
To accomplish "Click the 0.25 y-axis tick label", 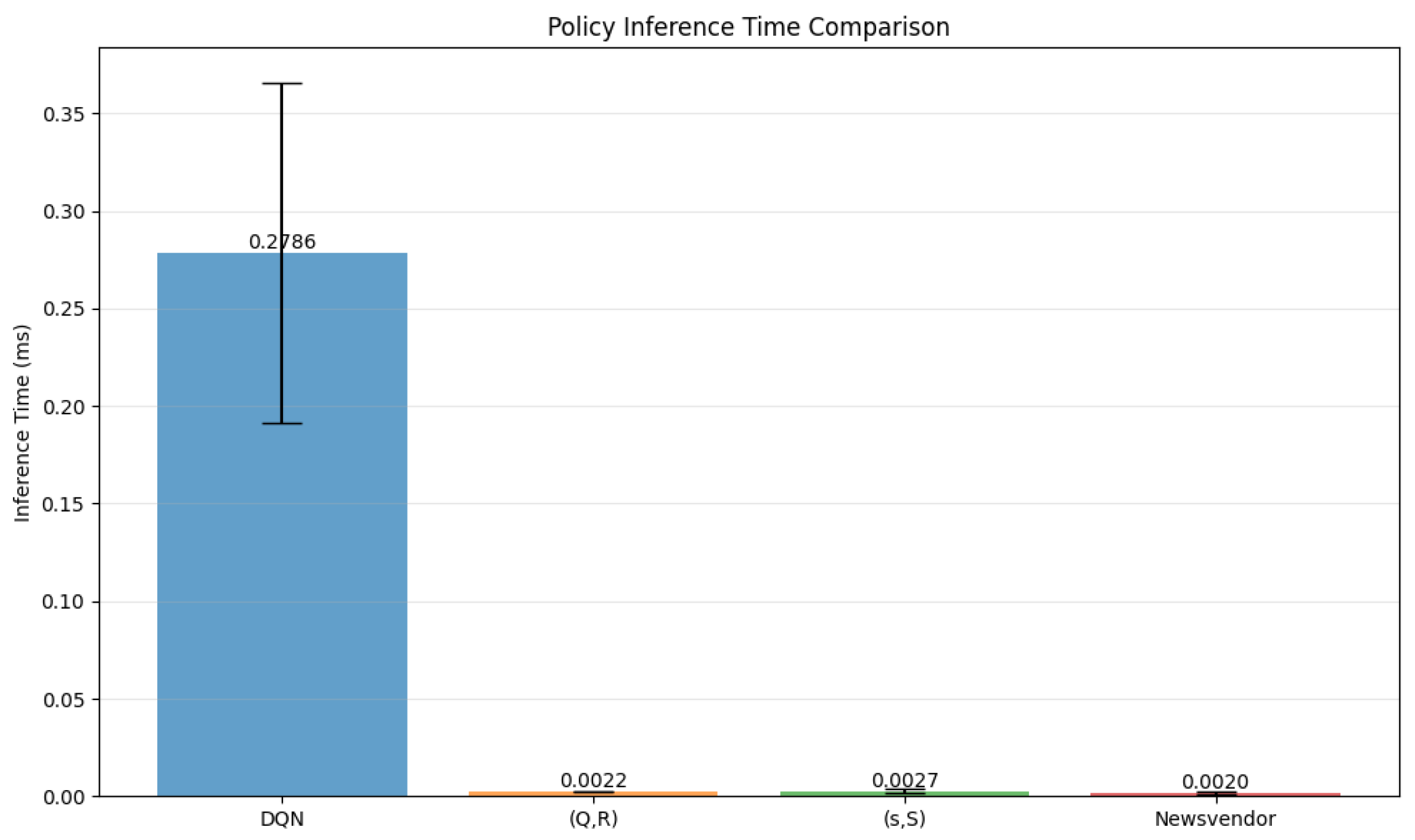I will [64, 309].
